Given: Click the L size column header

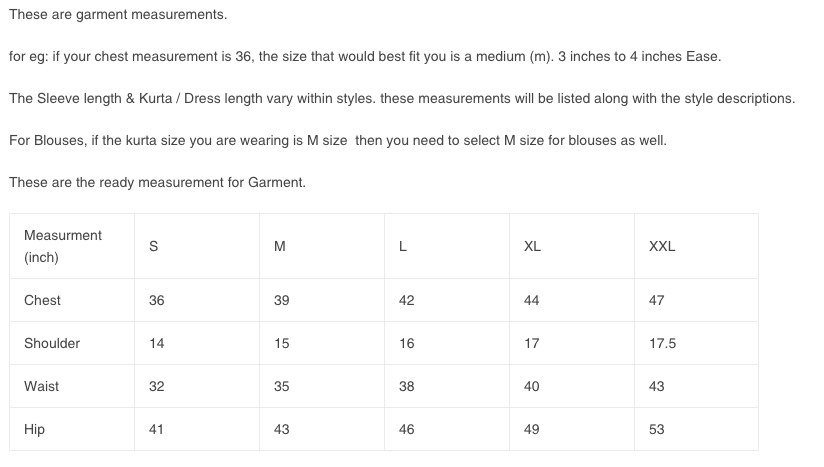Looking at the screenshot, I should [403, 246].
